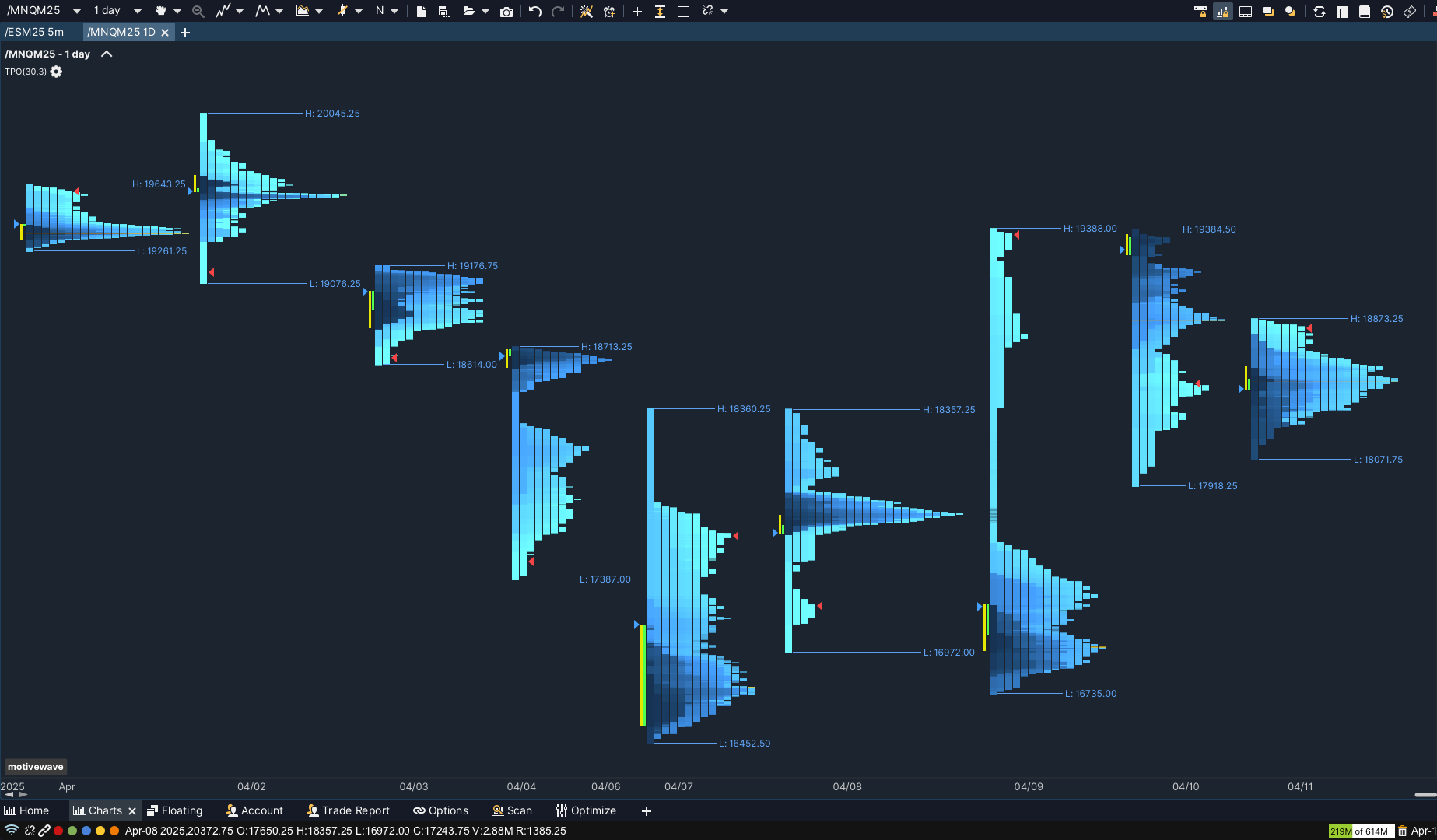The image size is (1437, 840).
Task: Open the Account console tab
Action: (254, 810)
